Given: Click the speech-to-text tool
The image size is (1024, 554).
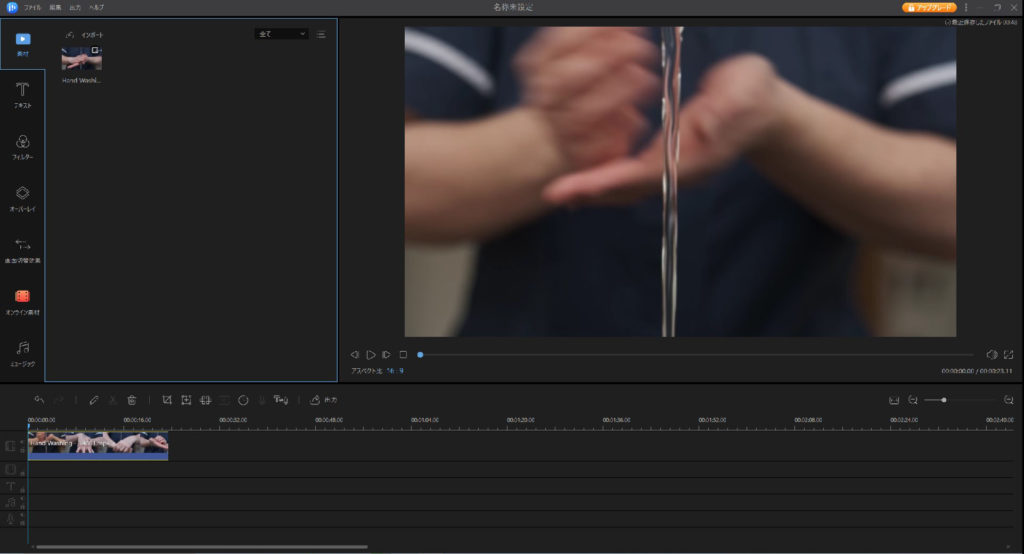Looking at the screenshot, I should click(x=281, y=400).
